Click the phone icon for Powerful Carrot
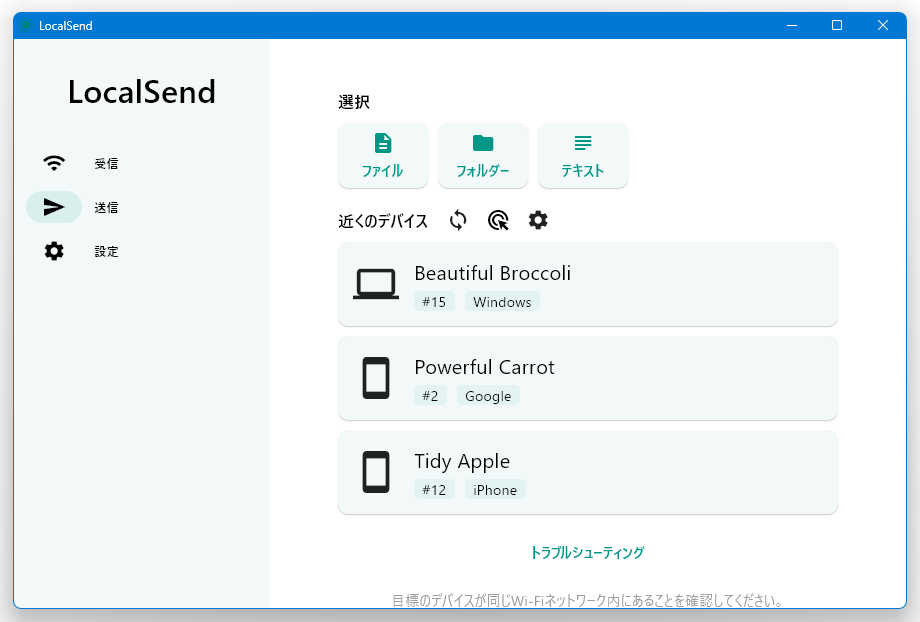Image resolution: width=920 pixels, height=622 pixels. 376,378
